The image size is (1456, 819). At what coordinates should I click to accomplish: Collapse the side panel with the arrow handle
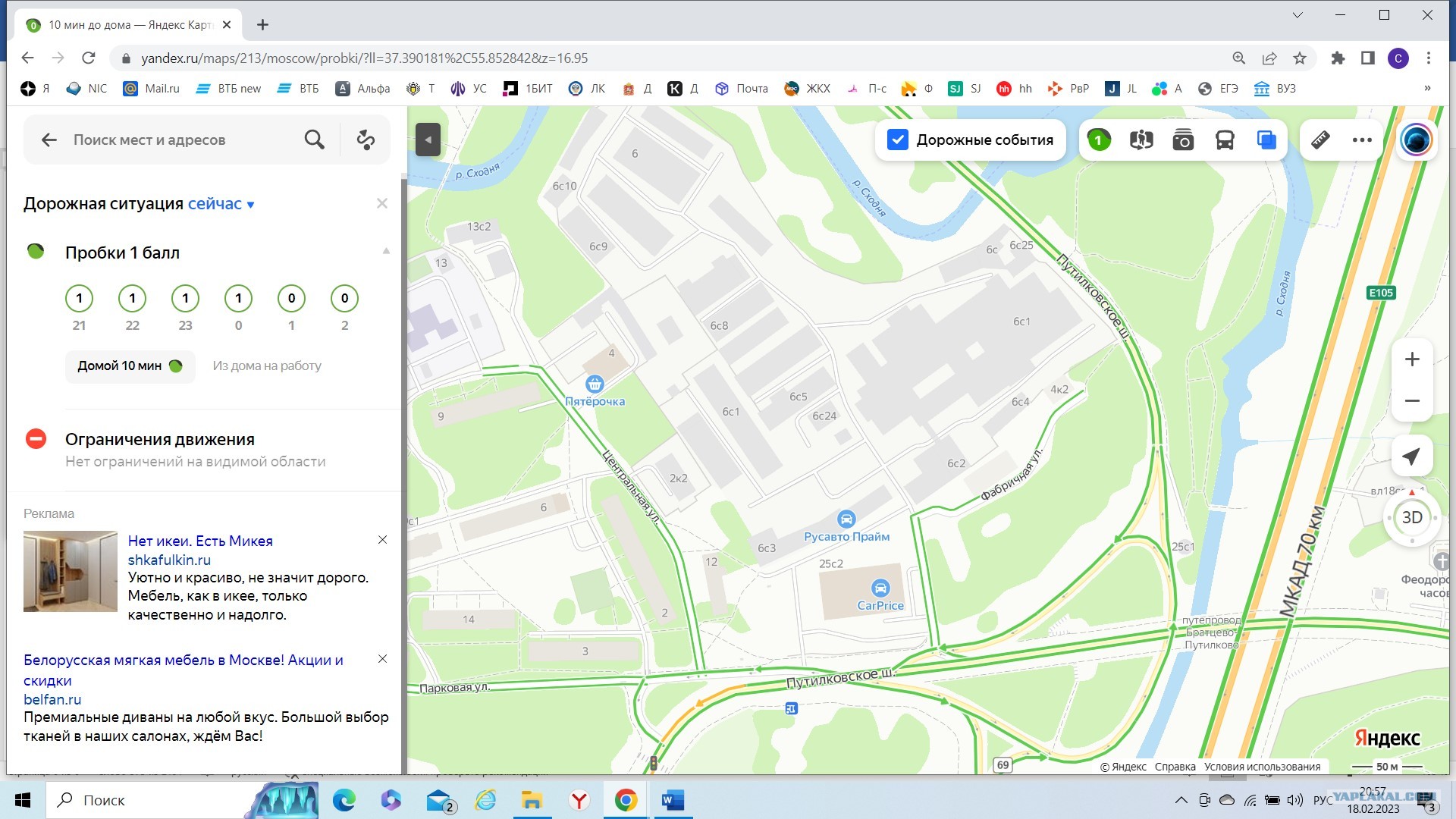pos(428,140)
